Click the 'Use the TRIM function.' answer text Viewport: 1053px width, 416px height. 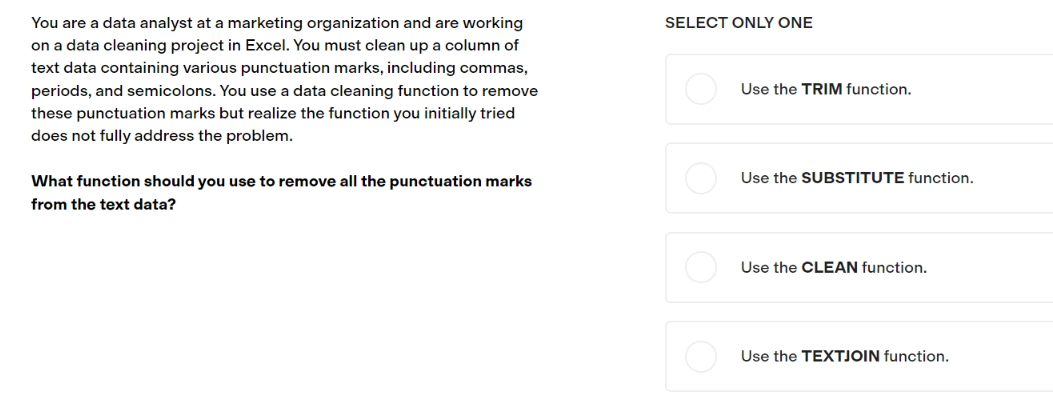[826, 89]
